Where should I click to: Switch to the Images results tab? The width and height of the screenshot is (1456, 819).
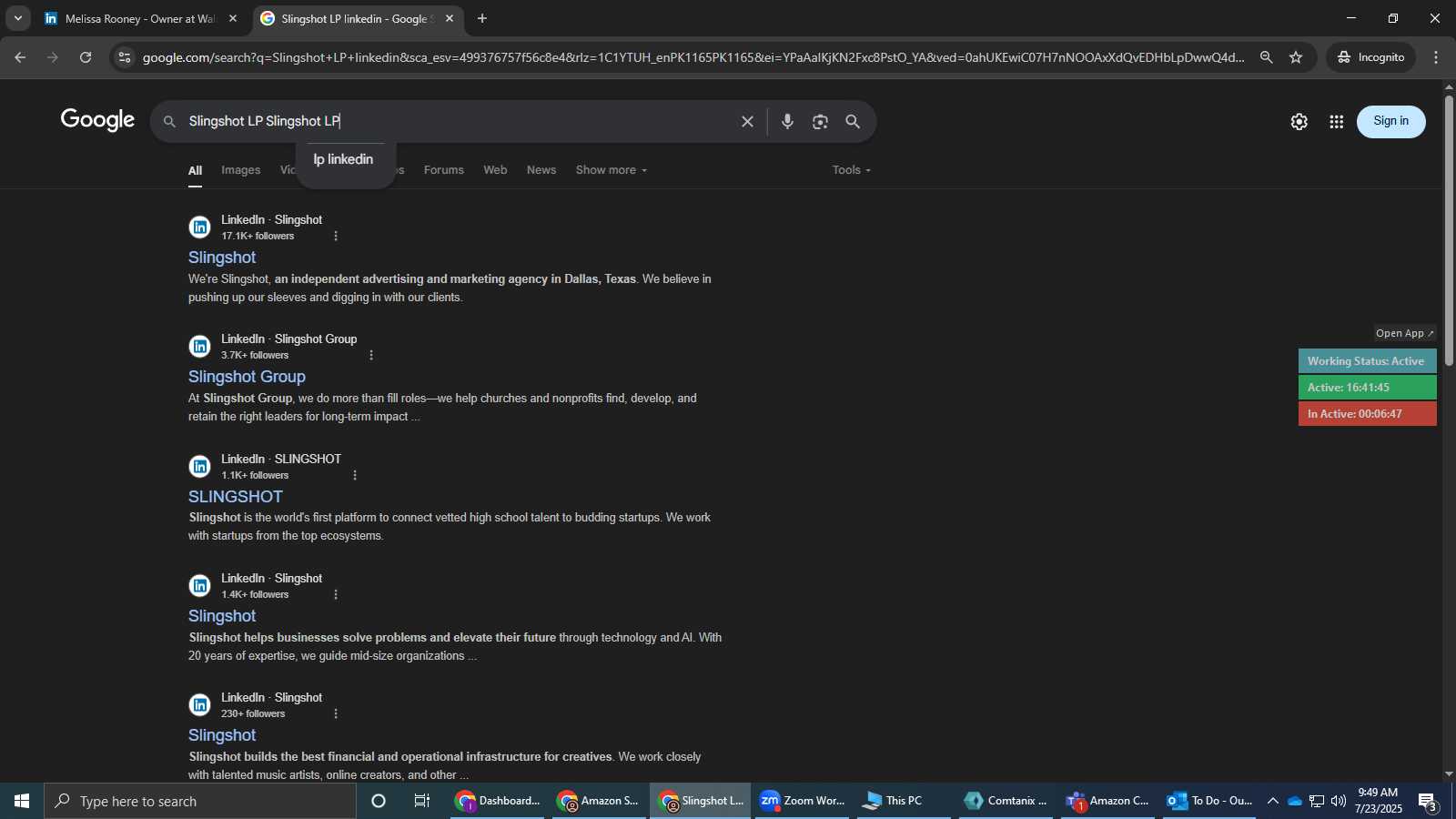pyautogui.click(x=240, y=170)
